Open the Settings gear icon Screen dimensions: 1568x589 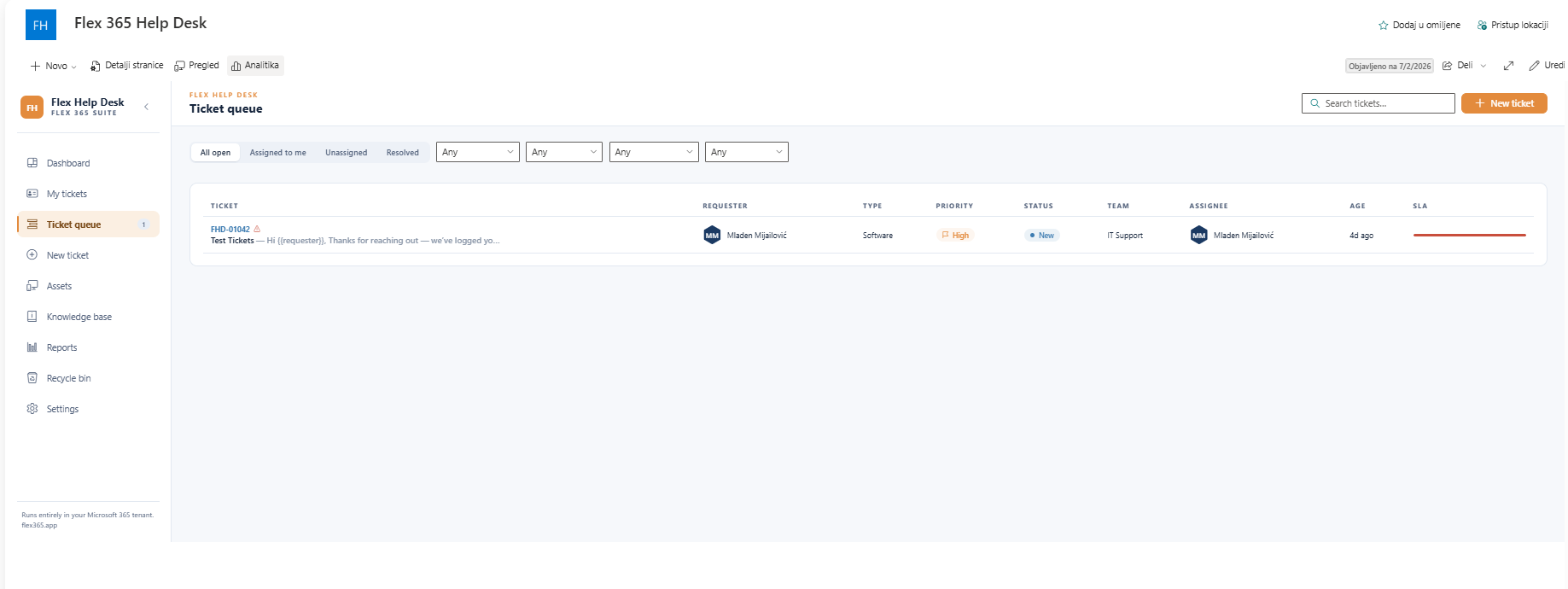click(32, 409)
